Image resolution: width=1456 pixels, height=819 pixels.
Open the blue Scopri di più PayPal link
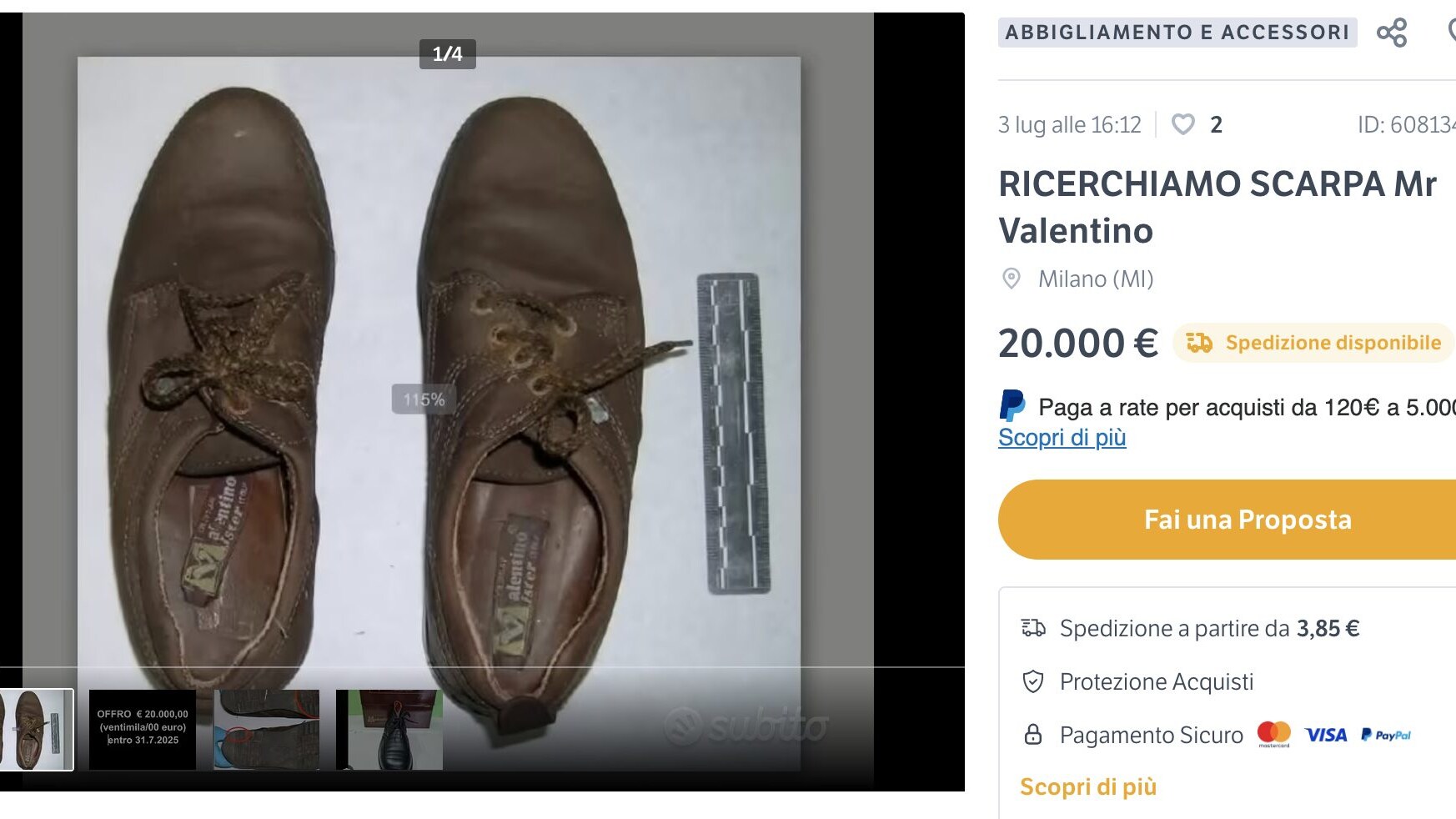(1062, 438)
